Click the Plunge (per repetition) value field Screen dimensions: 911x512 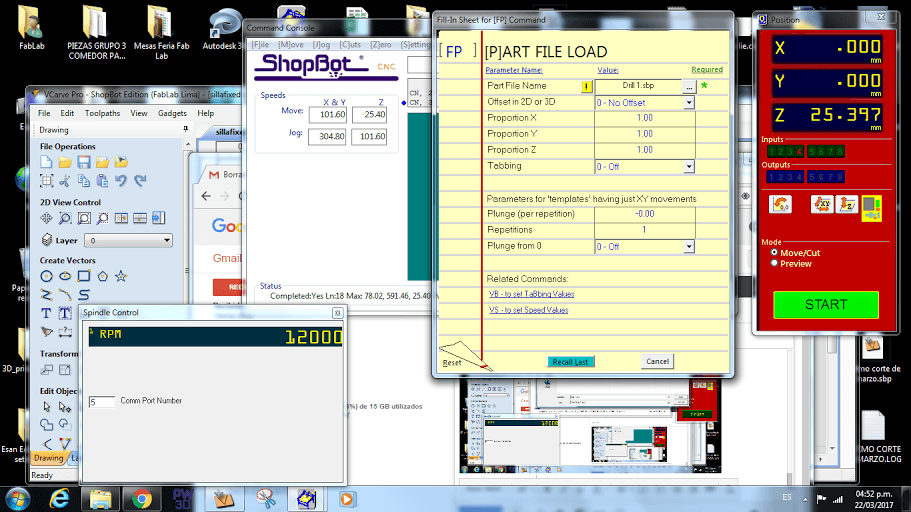644,214
